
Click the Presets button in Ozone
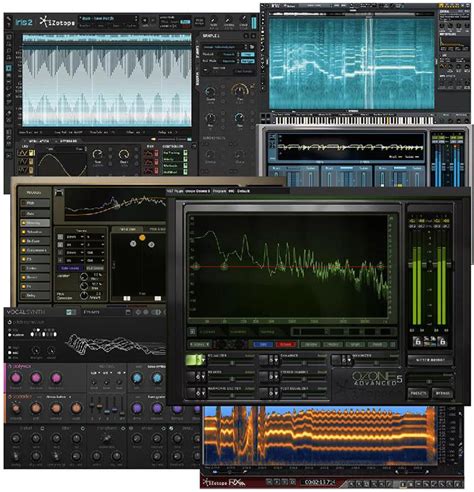418,393
